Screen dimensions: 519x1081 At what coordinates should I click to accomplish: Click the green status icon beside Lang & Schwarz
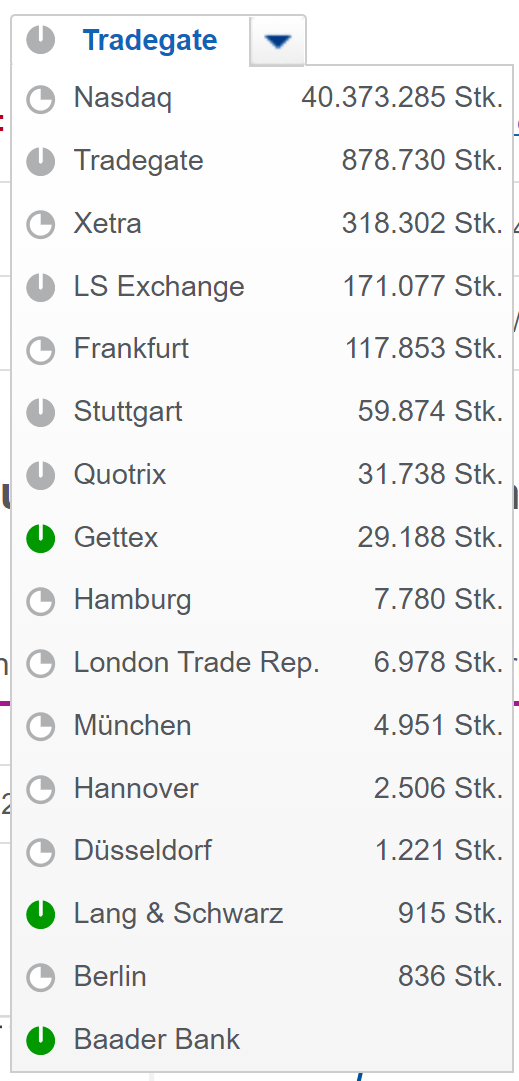pyautogui.click(x=41, y=914)
